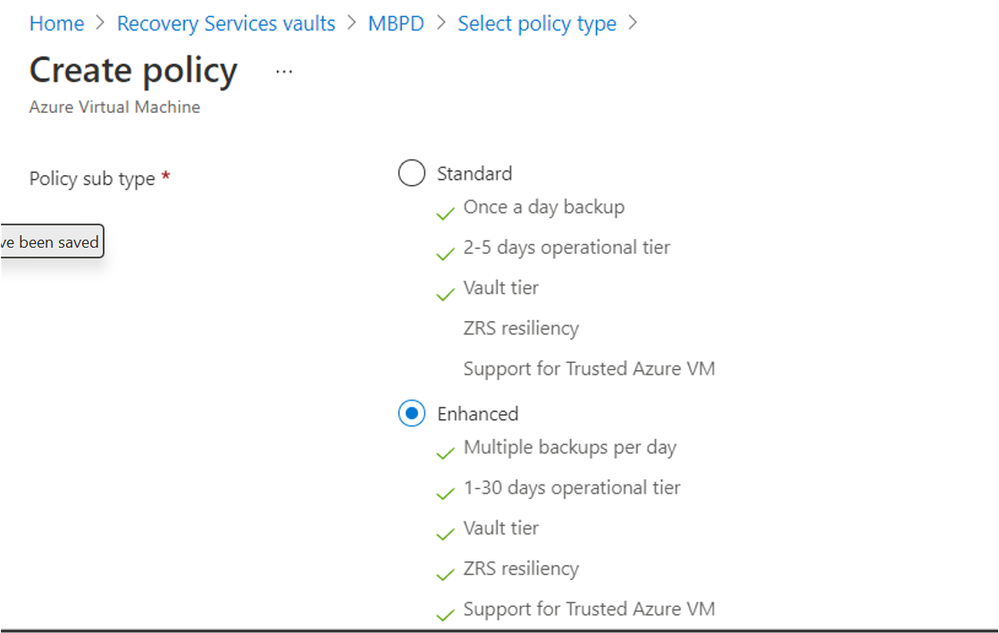
Task: Go to the Home breadcrumb
Action: (57, 24)
